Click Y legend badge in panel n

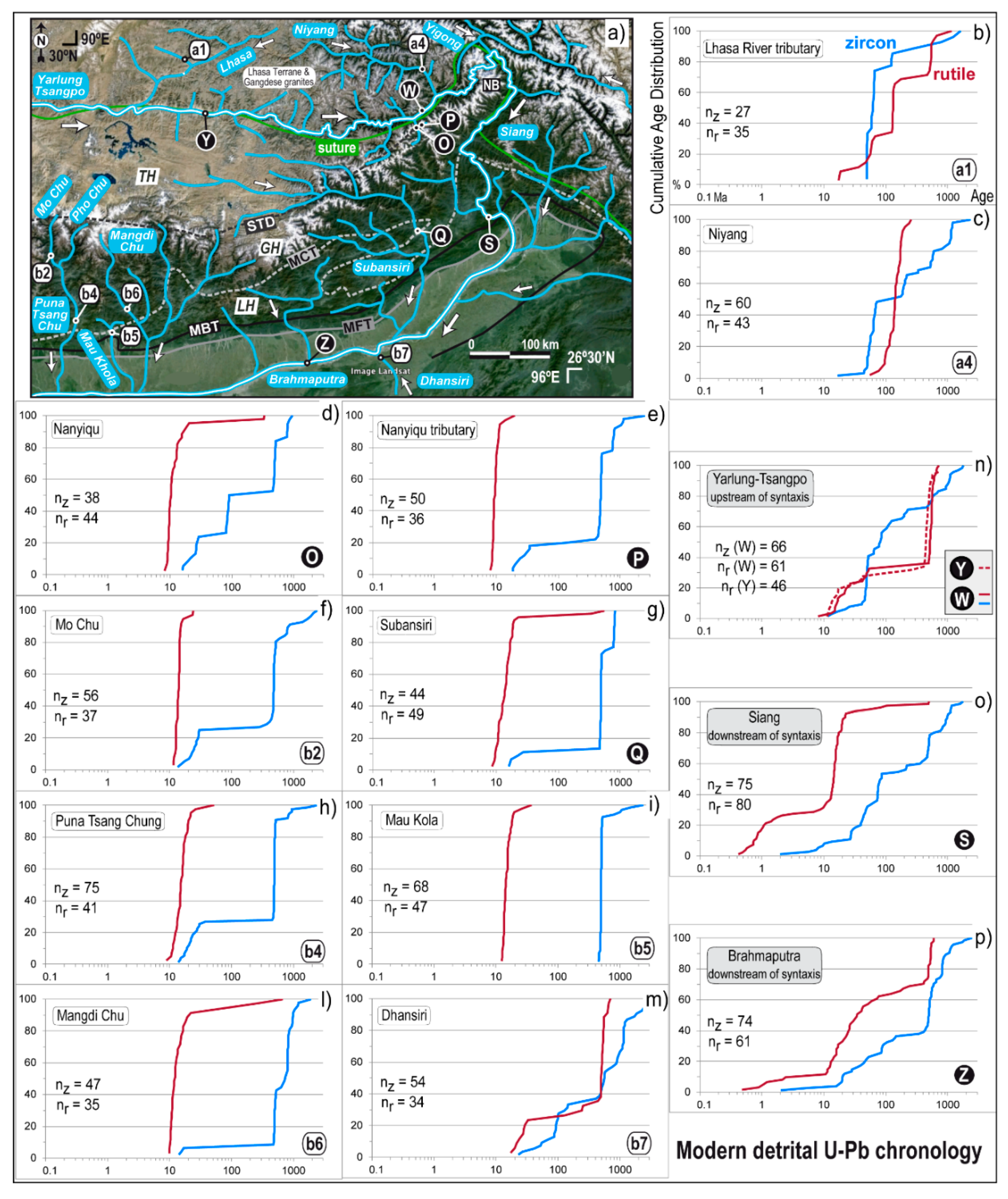(x=961, y=568)
